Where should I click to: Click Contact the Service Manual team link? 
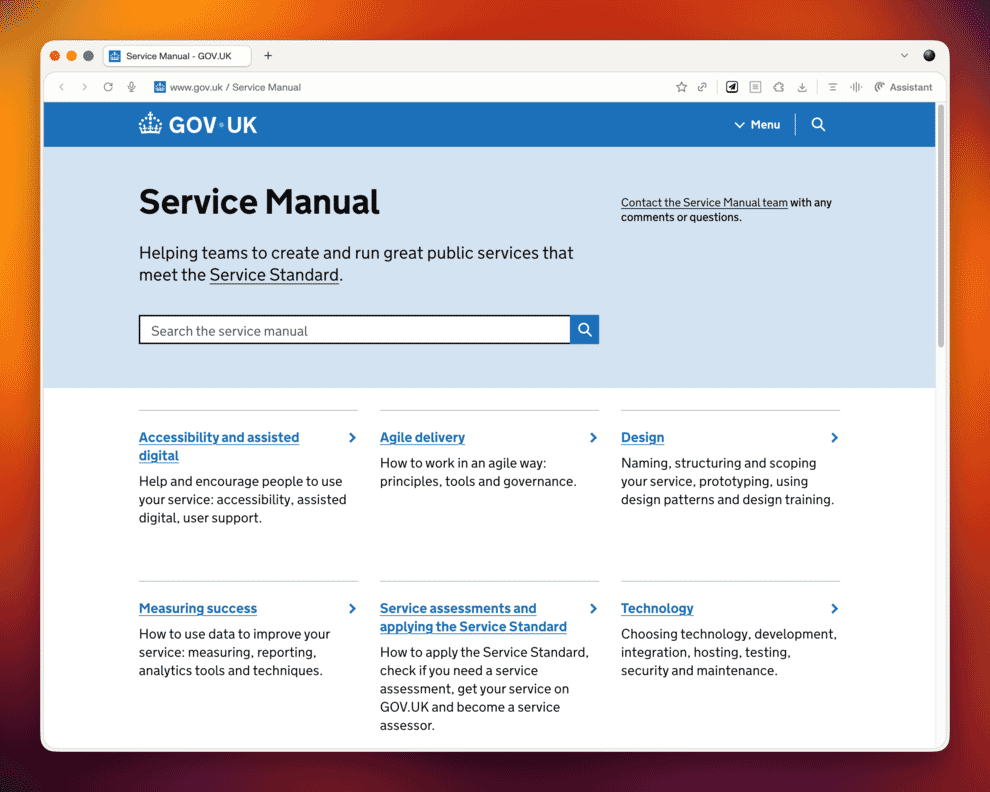pyautogui.click(x=704, y=202)
